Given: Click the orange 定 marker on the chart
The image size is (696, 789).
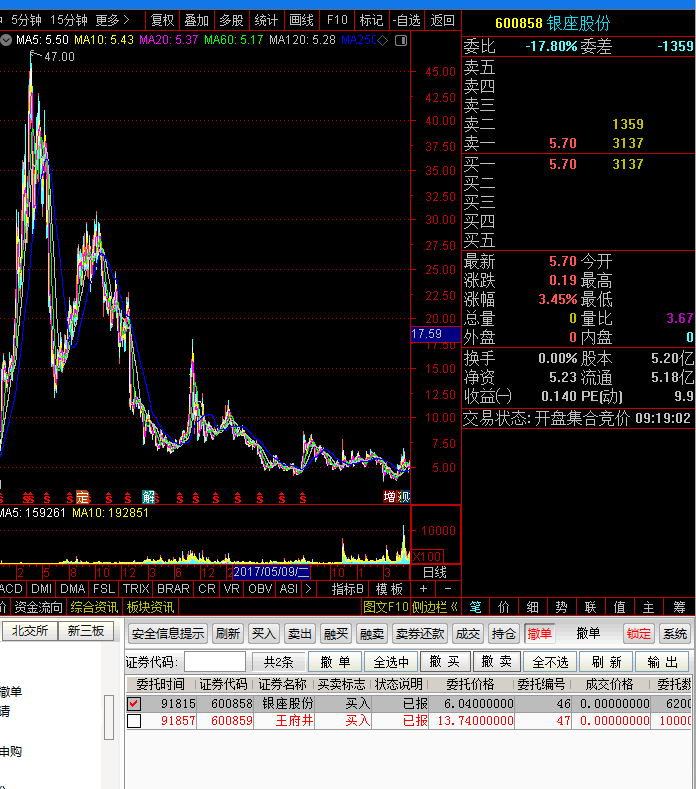Looking at the screenshot, I should click(x=83, y=497).
